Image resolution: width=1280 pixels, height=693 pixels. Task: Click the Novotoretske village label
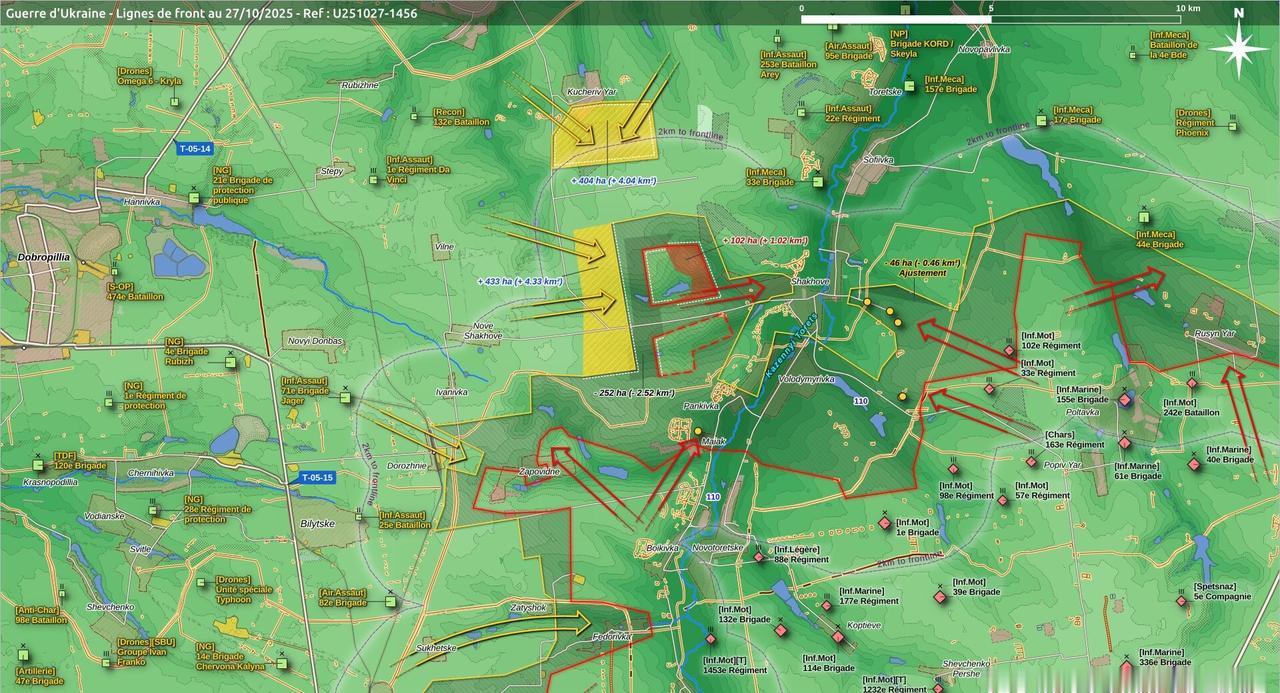[719, 548]
